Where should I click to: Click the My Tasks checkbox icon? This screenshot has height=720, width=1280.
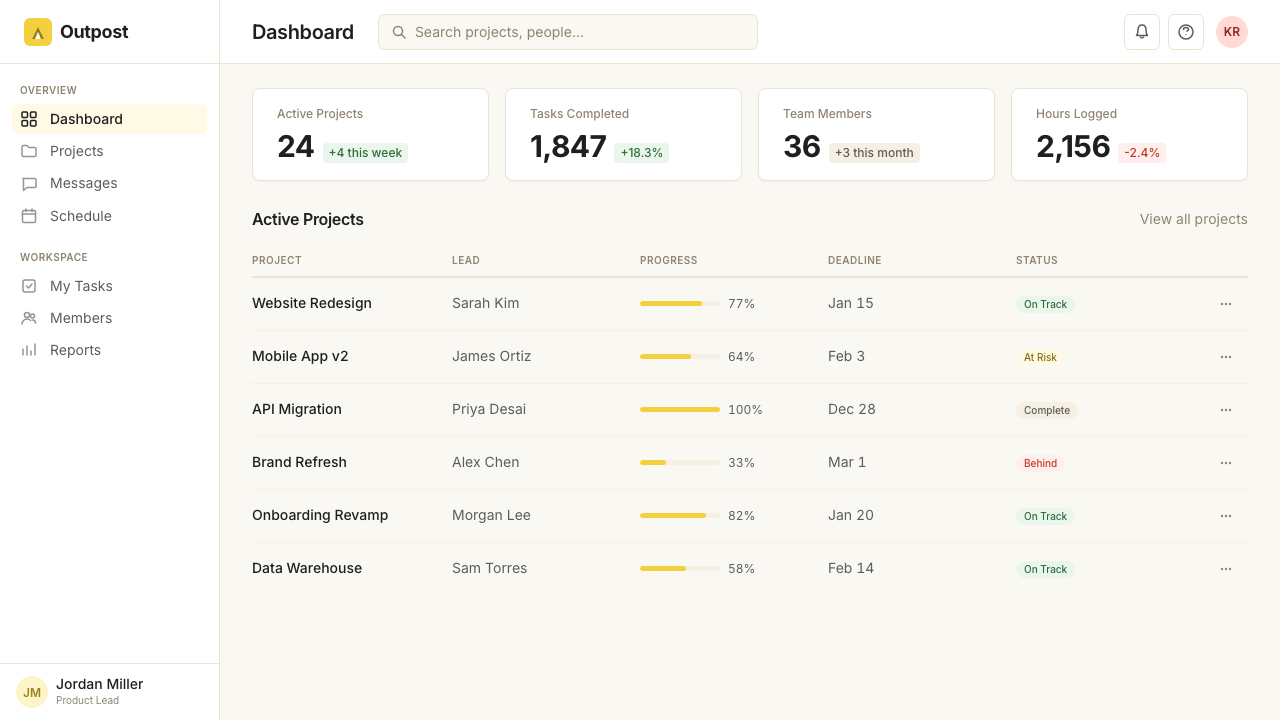29,286
